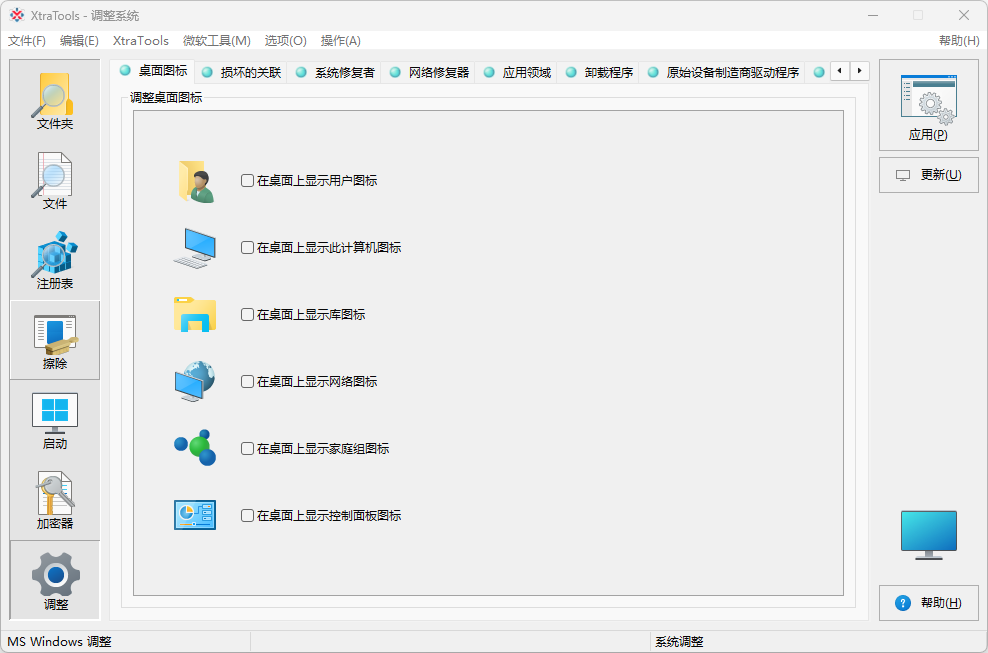The height and width of the screenshot is (653, 988).
Task: Click the 系统调整 status bar text
Action: [x=679, y=642]
